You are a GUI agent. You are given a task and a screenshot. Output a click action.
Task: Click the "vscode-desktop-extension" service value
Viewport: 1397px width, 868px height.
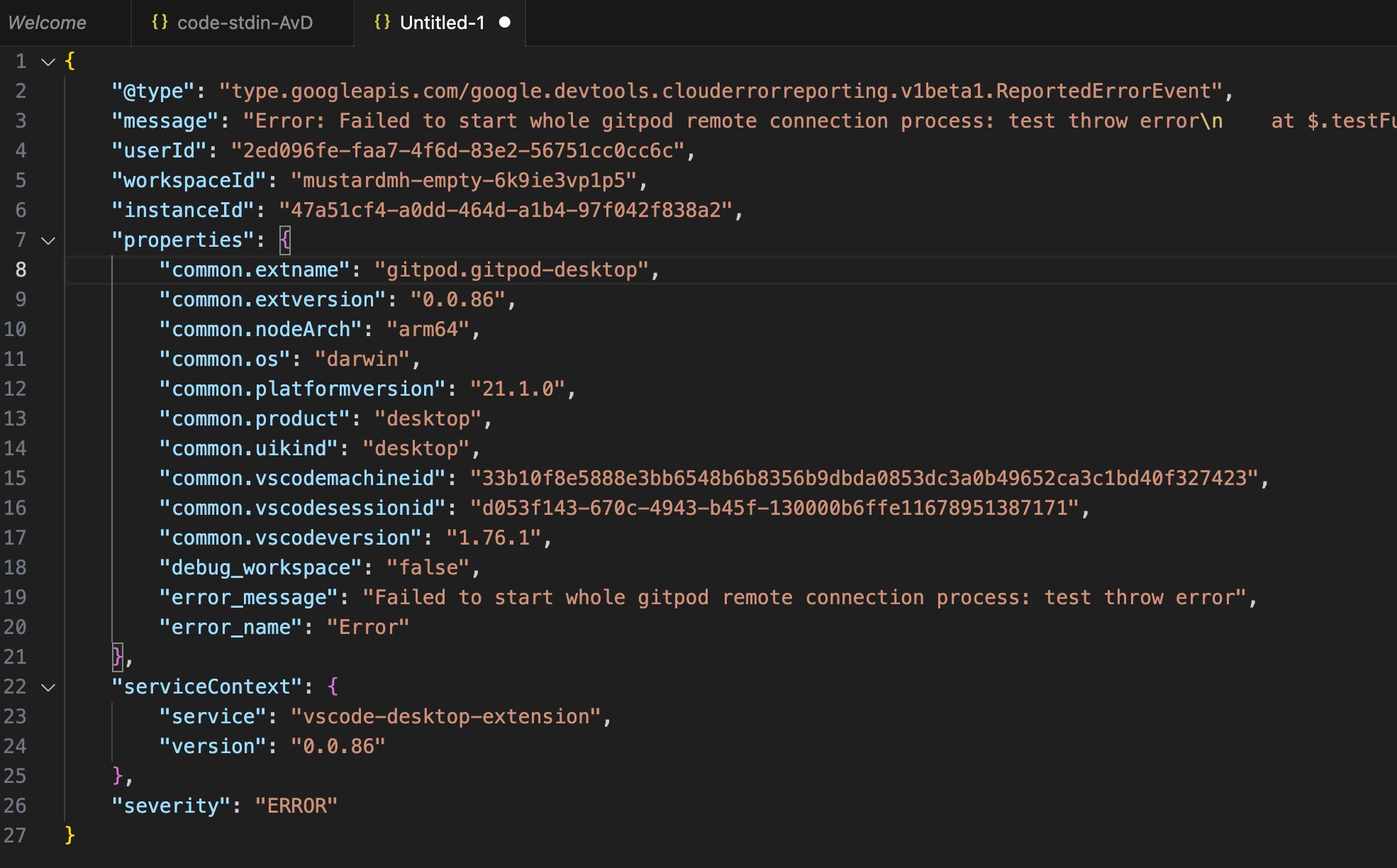click(x=446, y=717)
